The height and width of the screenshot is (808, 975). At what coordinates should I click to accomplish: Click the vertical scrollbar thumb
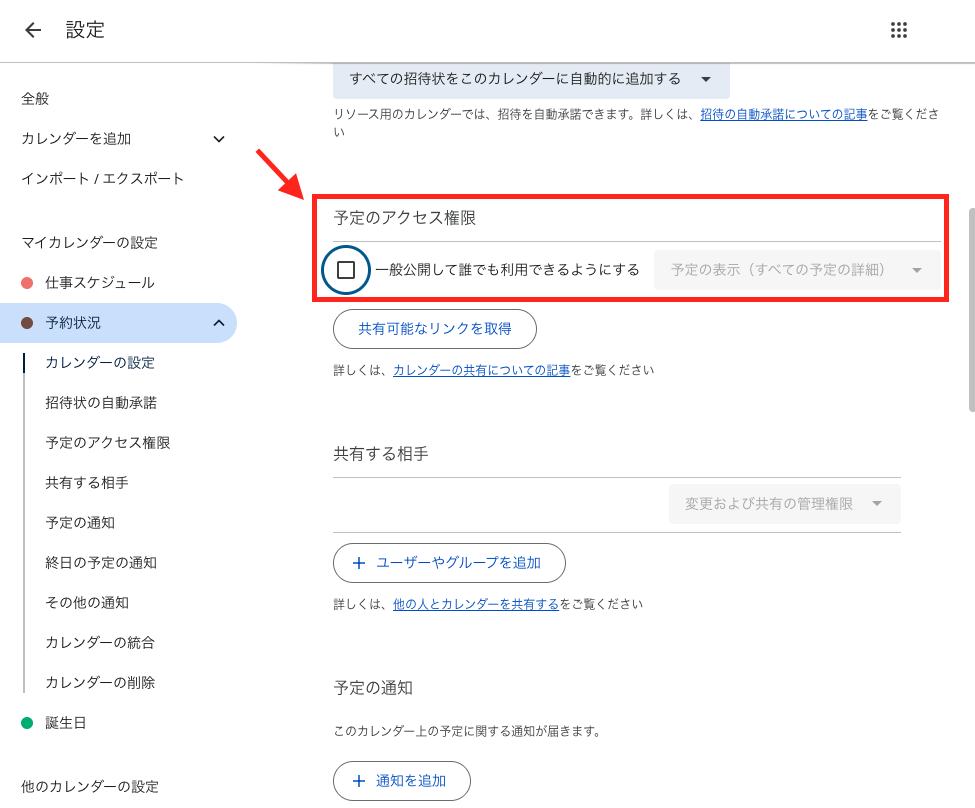(971, 310)
